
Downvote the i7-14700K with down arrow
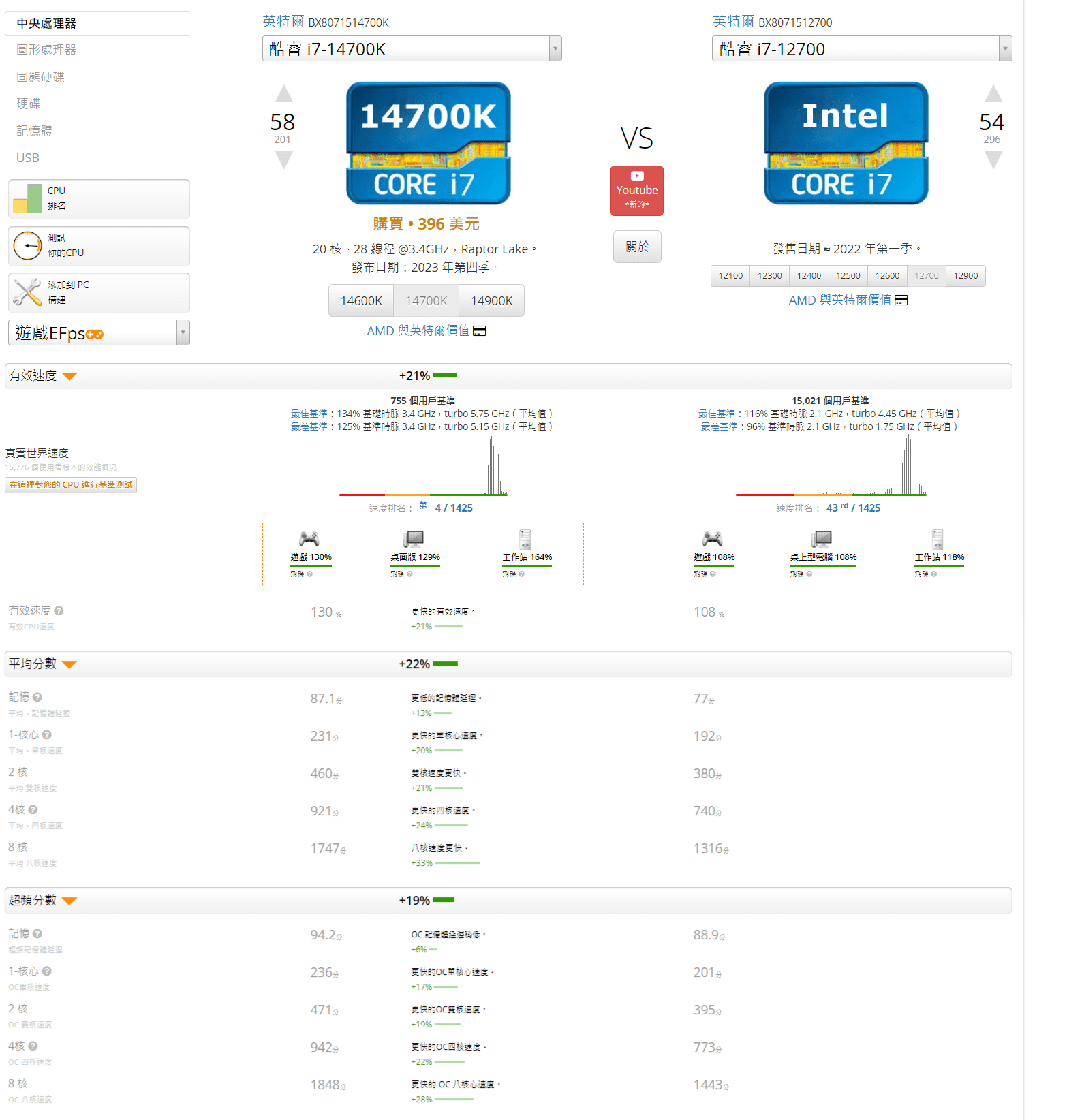coord(284,160)
